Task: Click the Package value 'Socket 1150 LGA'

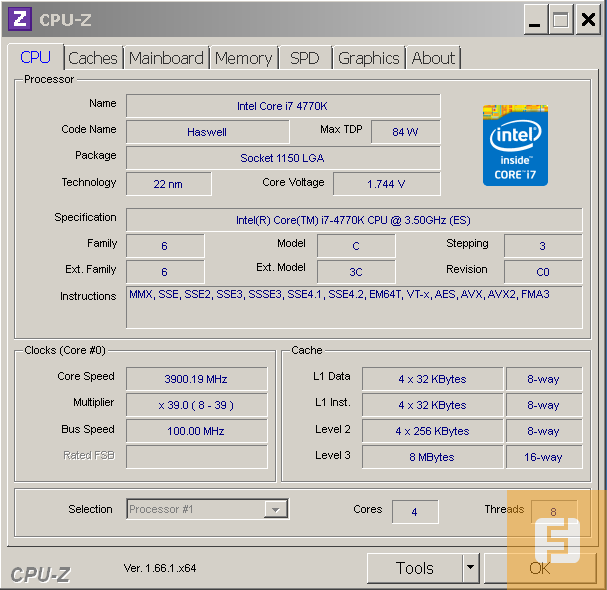Action: tap(283, 158)
